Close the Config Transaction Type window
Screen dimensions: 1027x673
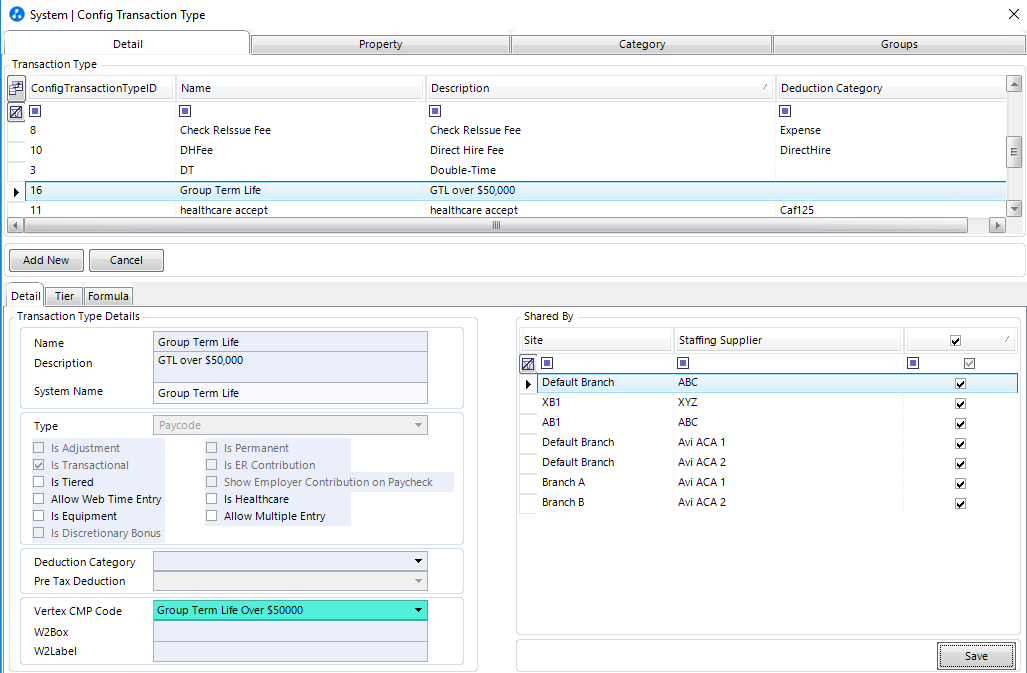tap(1013, 14)
